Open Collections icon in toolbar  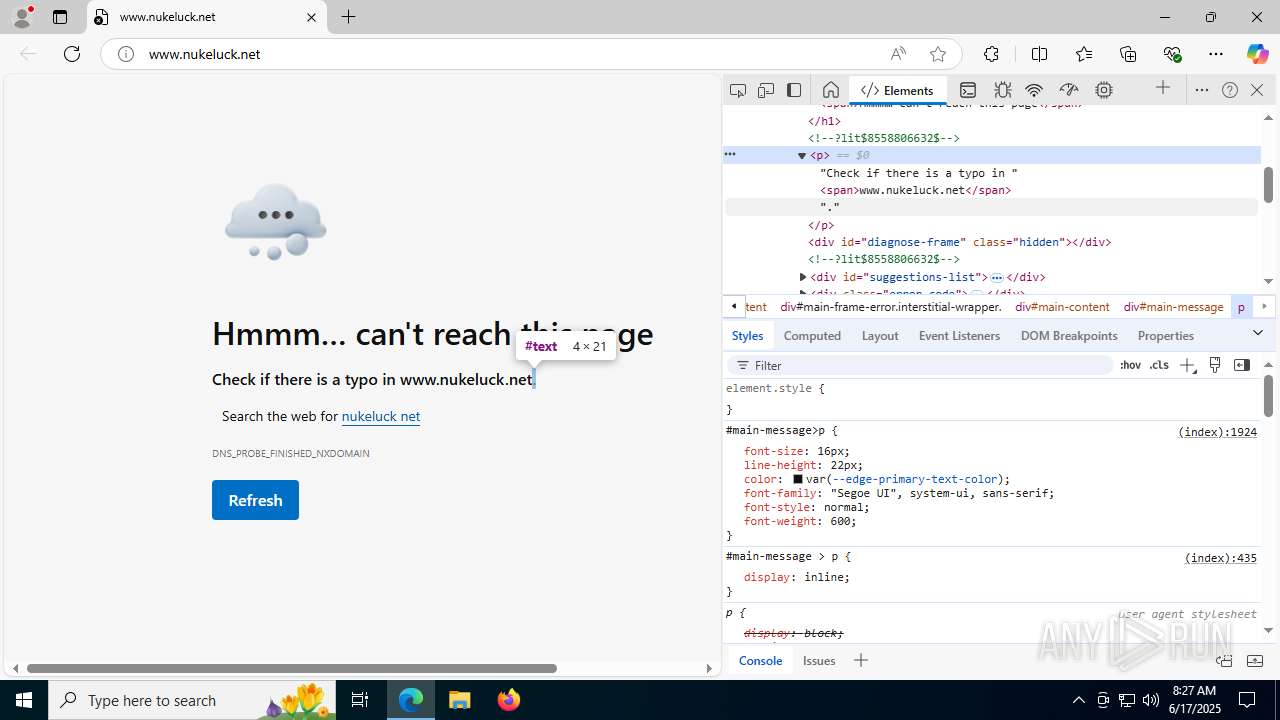click(1128, 54)
